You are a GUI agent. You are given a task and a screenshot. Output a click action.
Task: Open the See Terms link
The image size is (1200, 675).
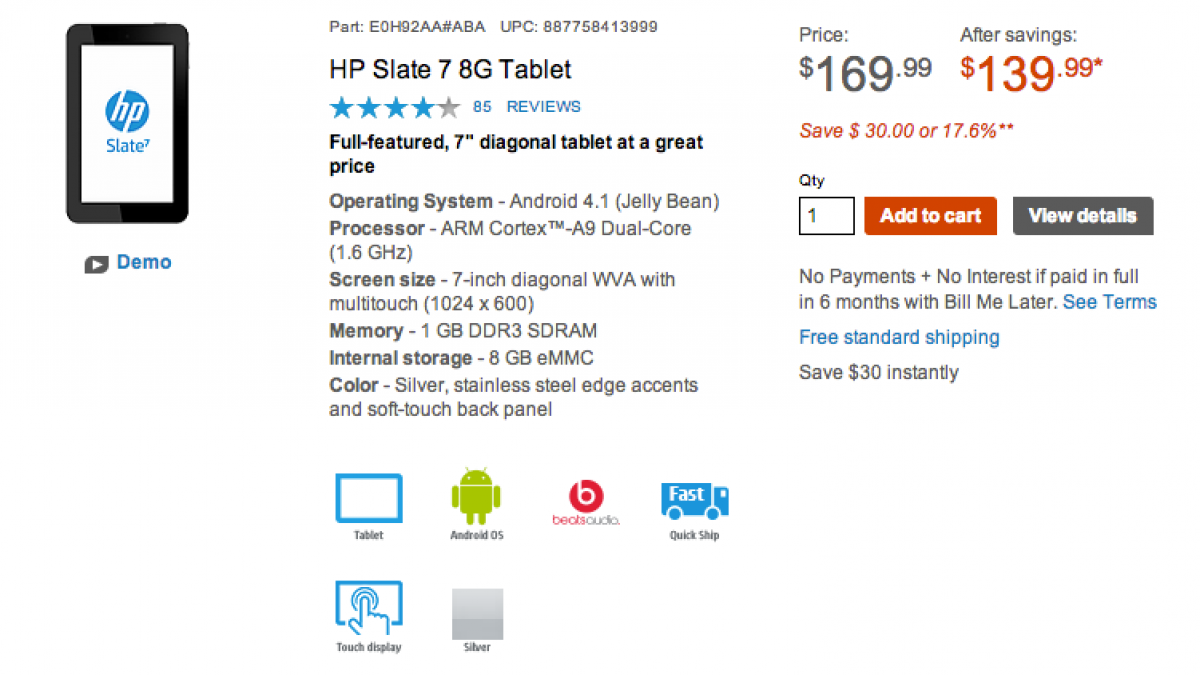click(1109, 302)
